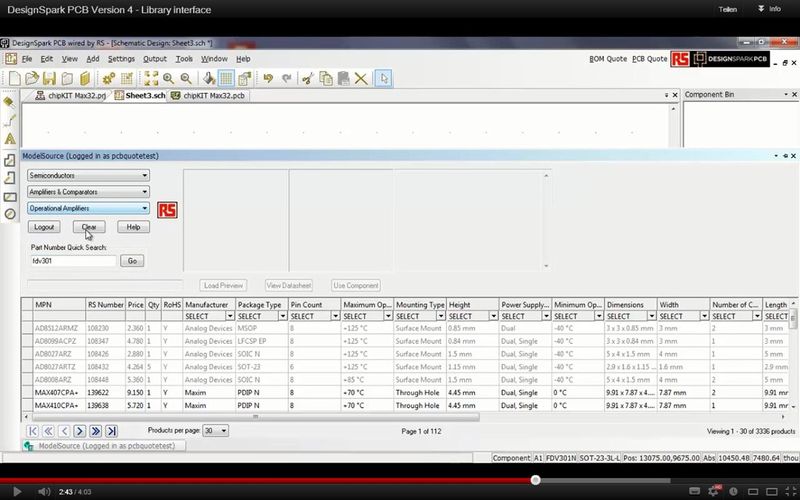Image resolution: width=800 pixels, height=500 pixels.
Task: Choose the Add Text 'A' tool
Action: (9, 139)
